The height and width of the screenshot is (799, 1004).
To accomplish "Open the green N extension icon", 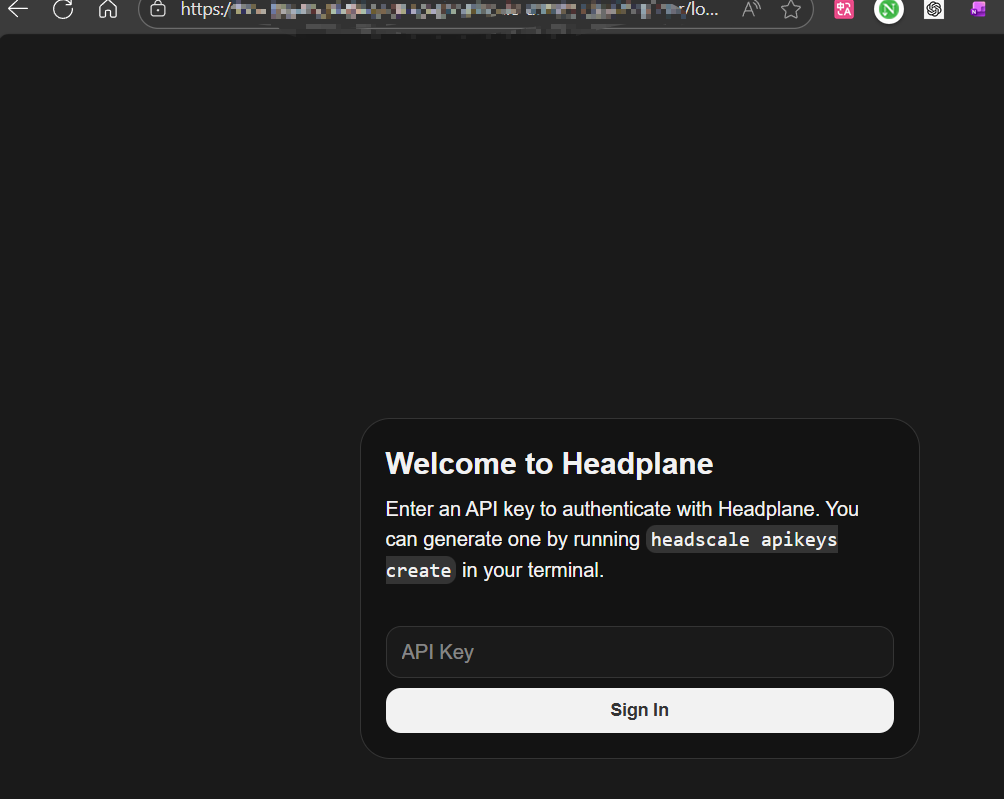I will [889, 10].
